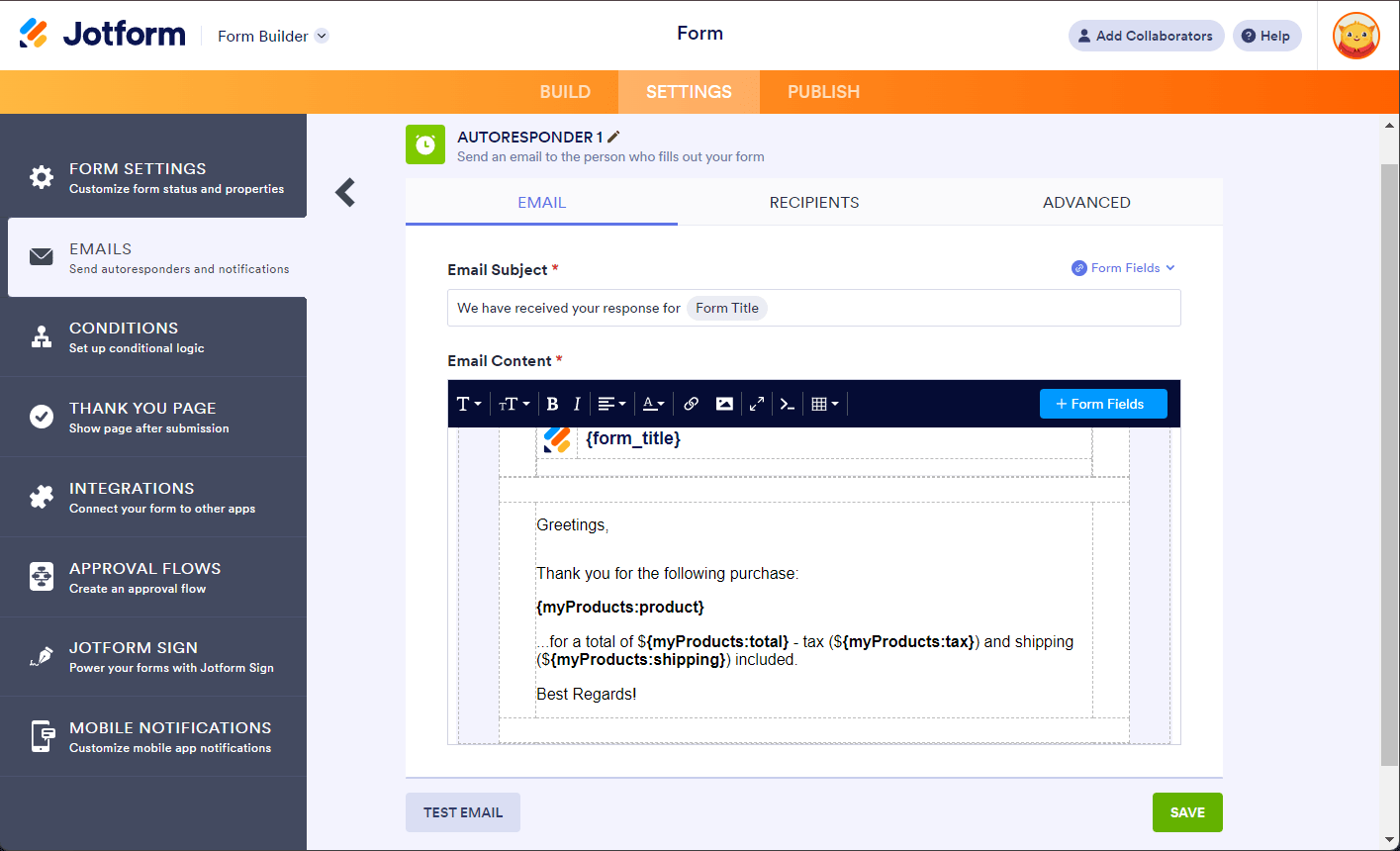Image resolution: width=1400 pixels, height=851 pixels.
Task: Save the autoresponder email
Action: click(1187, 812)
